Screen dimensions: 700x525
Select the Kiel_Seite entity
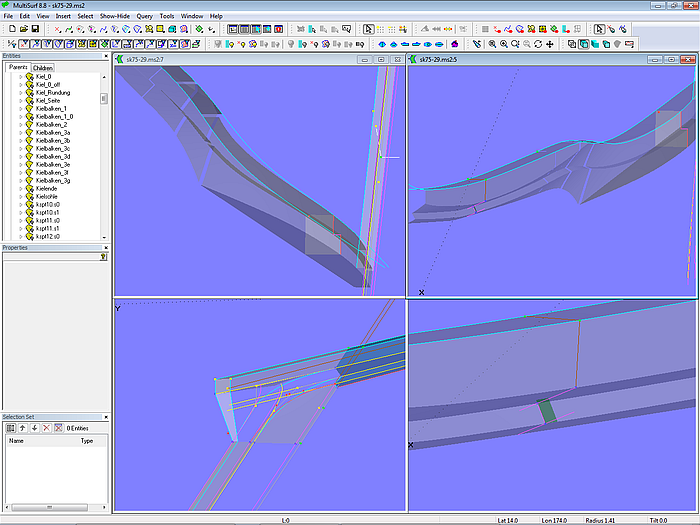(48, 101)
